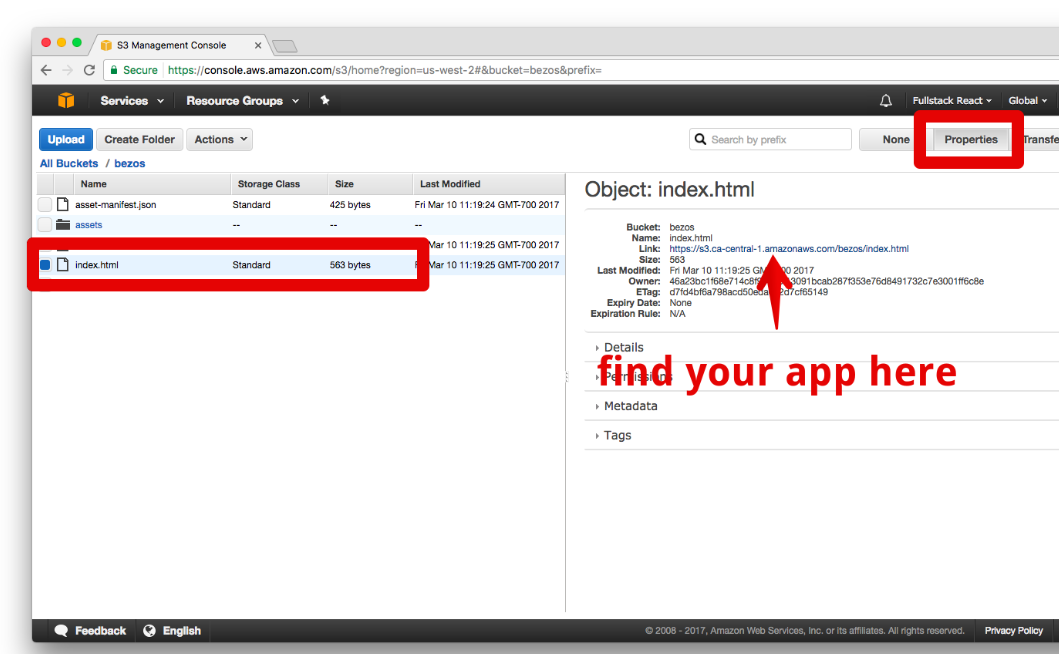
Task: Click the globe icon beside English
Action: [149, 630]
